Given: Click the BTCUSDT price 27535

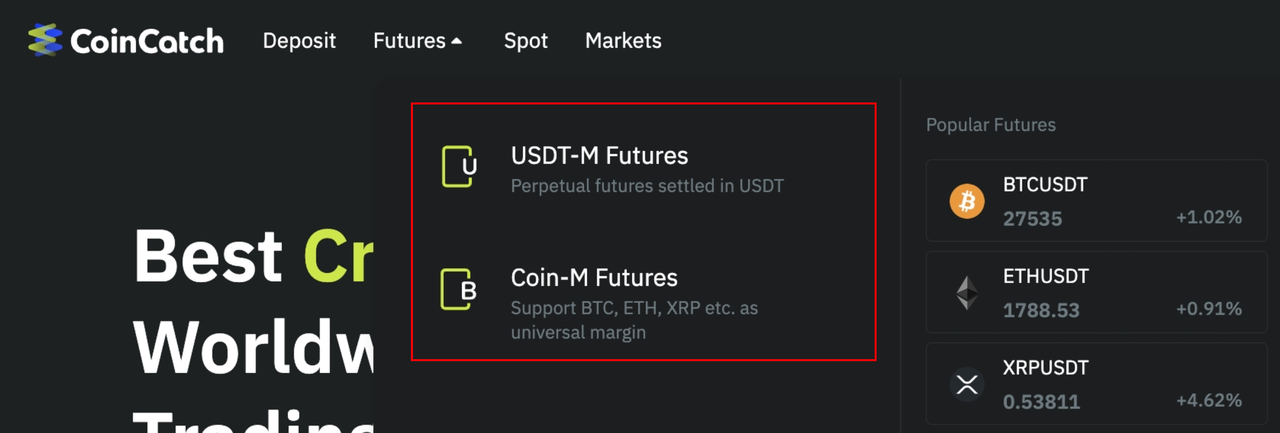Looking at the screenshot, I should pos(1032,218).
